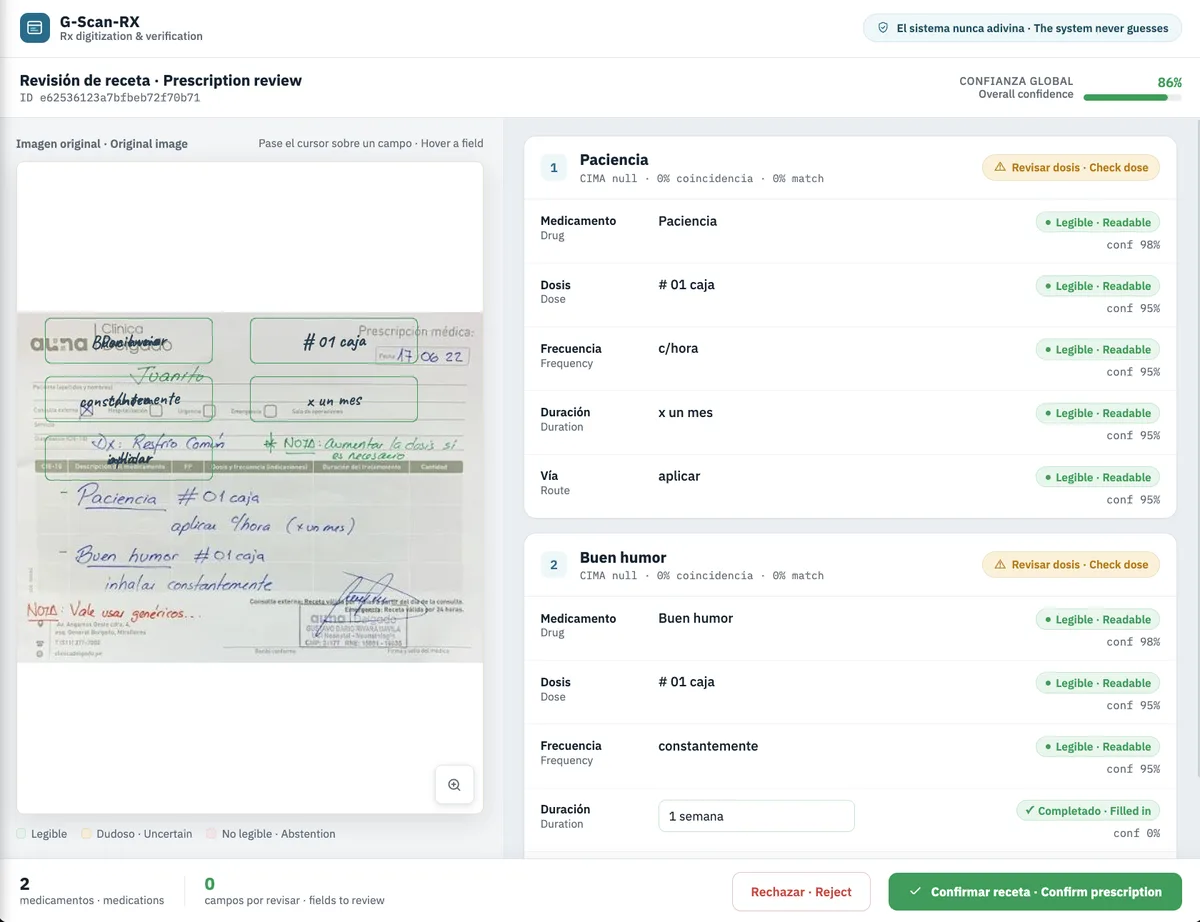Click Buen humor's "Revisar dosis · Check dose" warning badge
The image size is (1200, 922).
[1071, 565]
